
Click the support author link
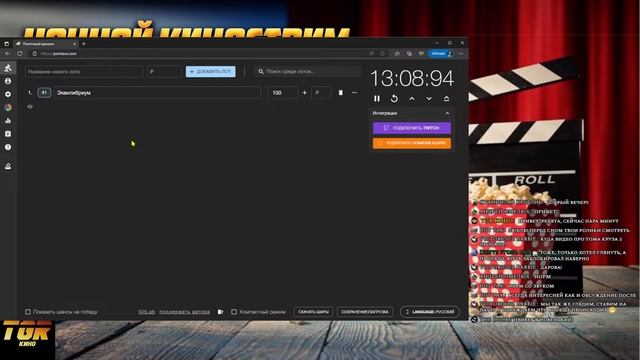click(x=184, y=312)
